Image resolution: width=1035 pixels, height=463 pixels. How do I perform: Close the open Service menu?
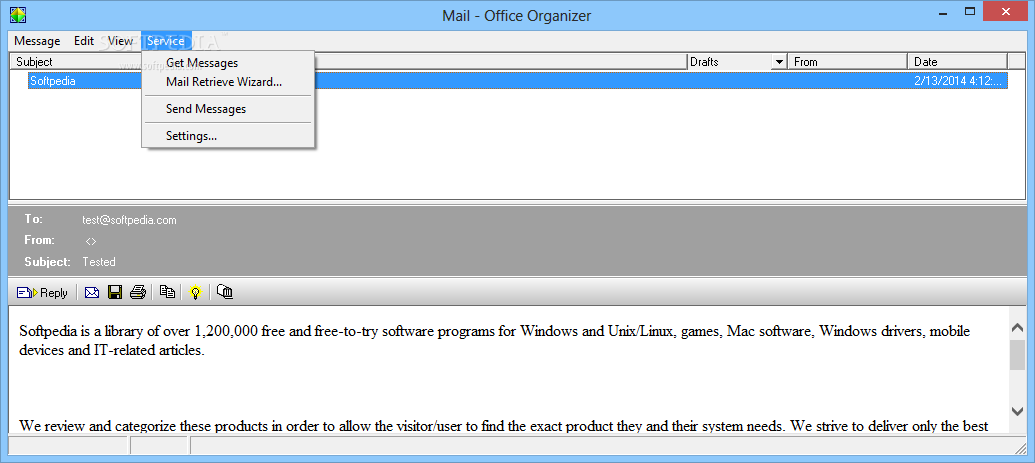click(x=166, y=41)
